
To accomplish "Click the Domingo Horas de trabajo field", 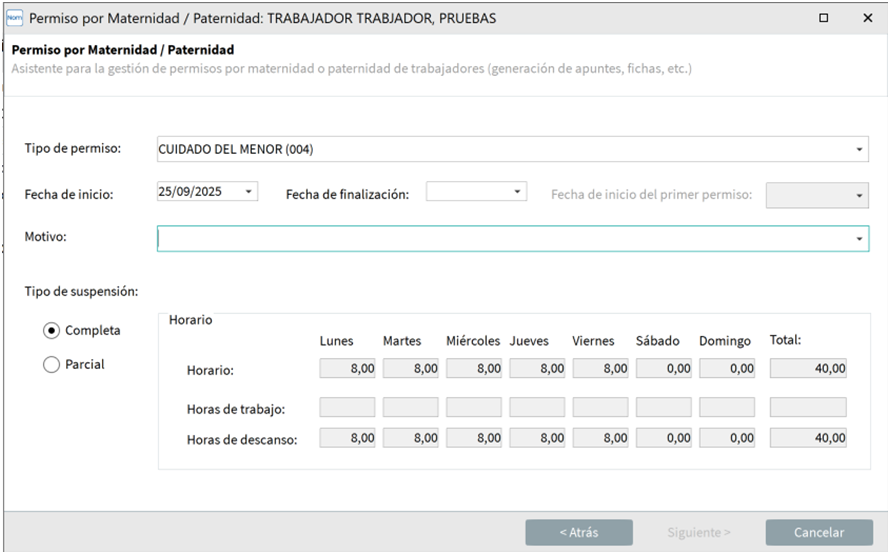I will pyautogui.click(x=726, y=407).
